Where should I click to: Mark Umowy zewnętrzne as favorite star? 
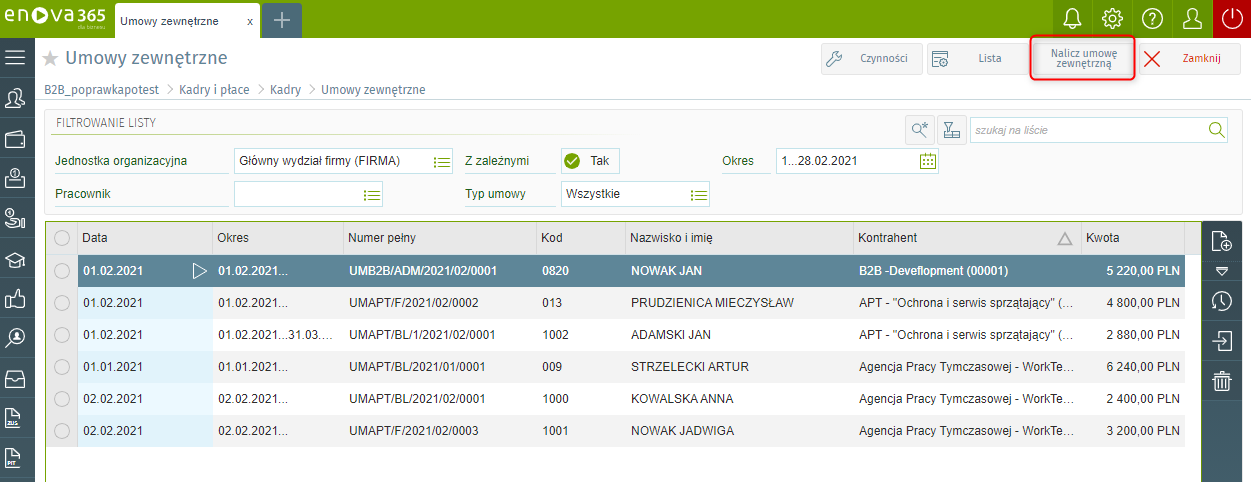tap(50, 59)
